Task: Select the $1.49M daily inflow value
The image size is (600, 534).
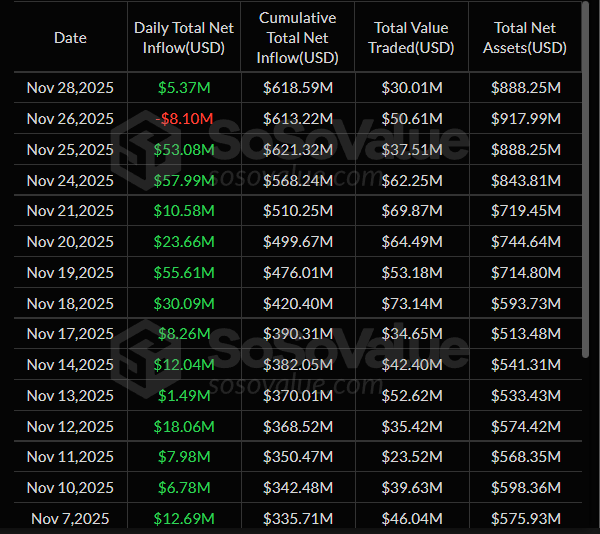Action: pyautogui.click(x=185, y=396)
